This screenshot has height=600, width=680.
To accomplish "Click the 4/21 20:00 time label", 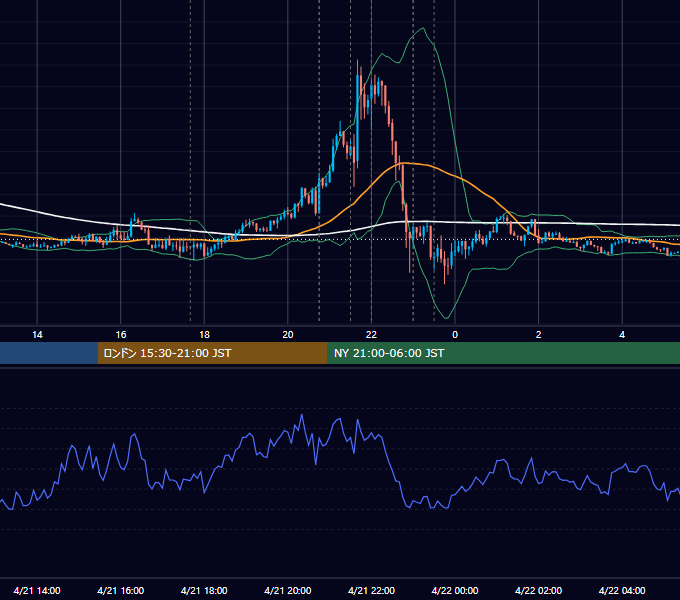I will click(x=288, y=590).
